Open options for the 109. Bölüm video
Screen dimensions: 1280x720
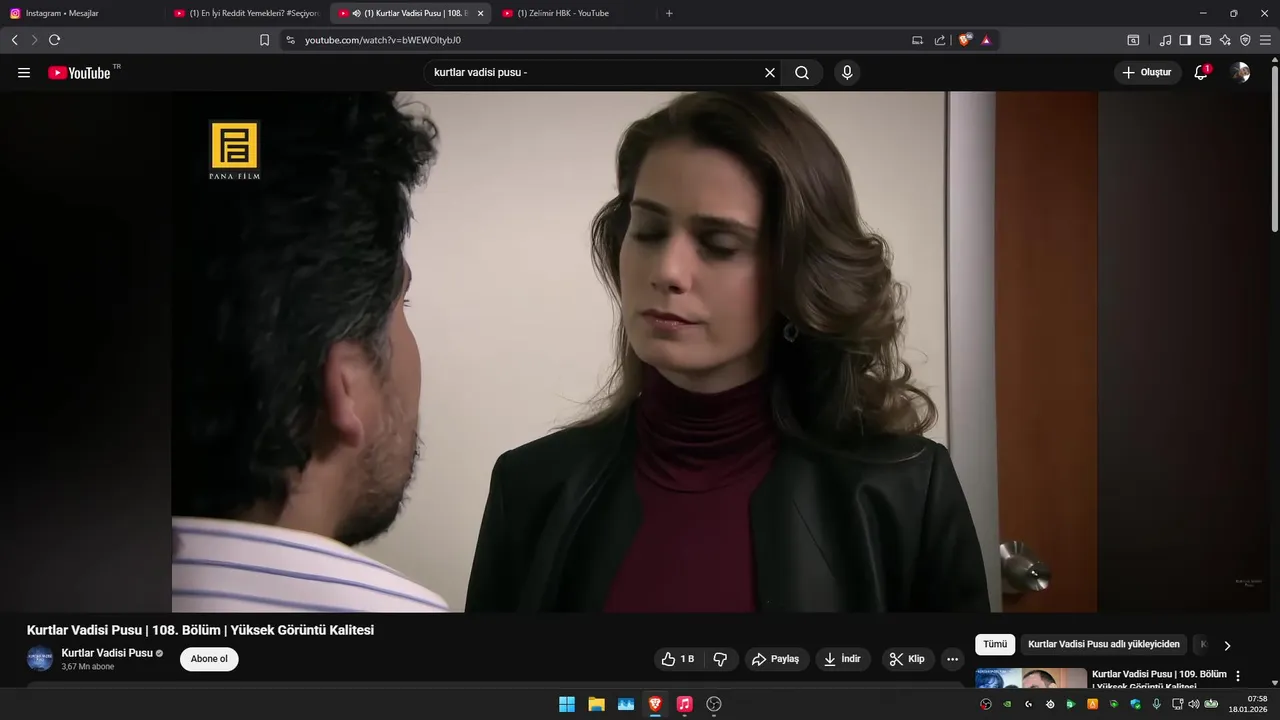(x=1238, y=676)
